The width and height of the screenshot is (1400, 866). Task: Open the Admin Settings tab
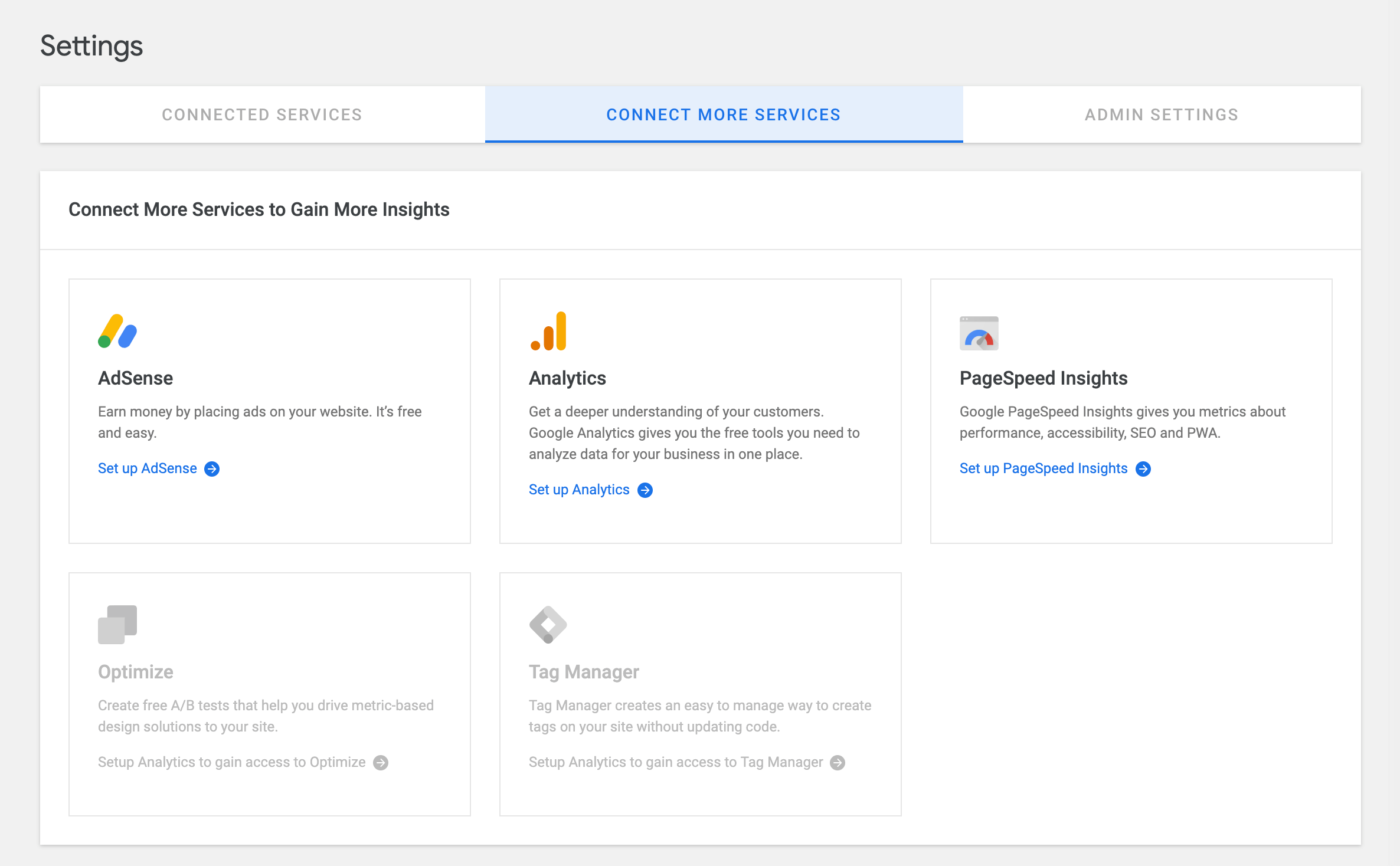[1162, 114]
